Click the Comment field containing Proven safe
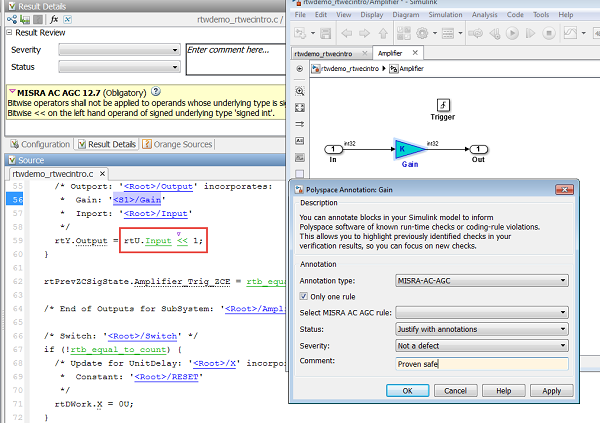Image resolution: width=600 pixels, height=423 pixels. point(482,364)
